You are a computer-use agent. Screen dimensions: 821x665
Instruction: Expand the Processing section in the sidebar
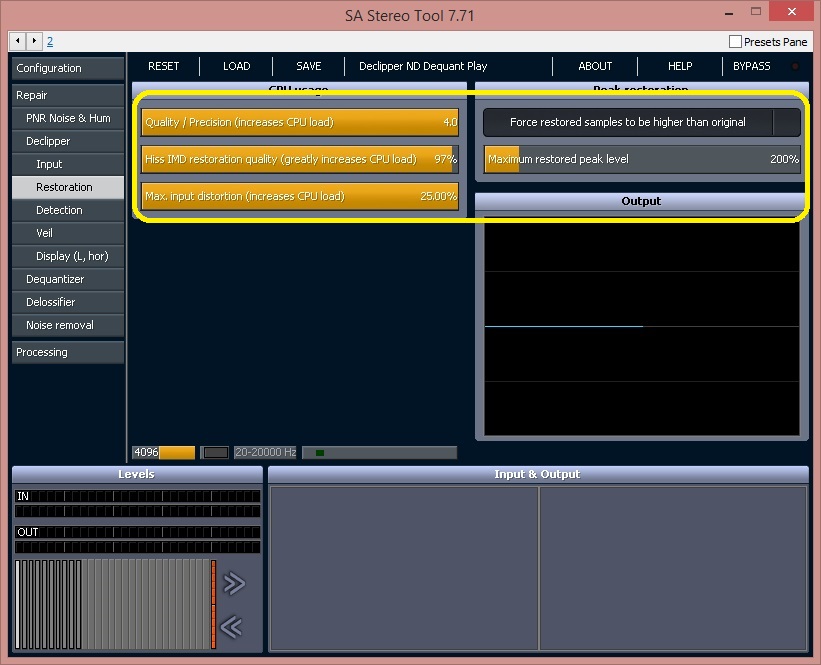[x=68, y=352]
